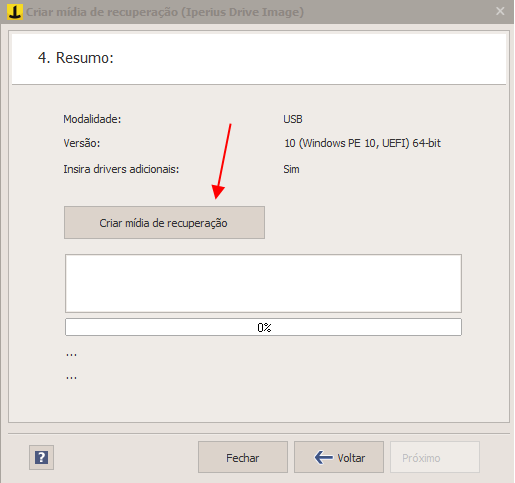The width and height of the screenshot is (515, 483).
Task: Click the Windows PE 10 UEFI version text
Action: (362, 143)
